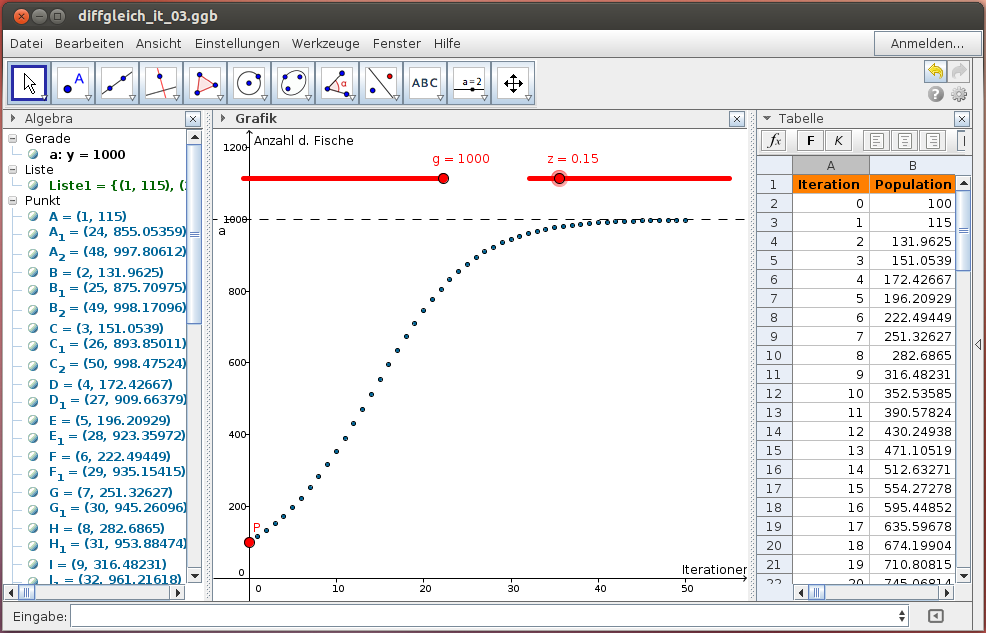Screen dimensions: 986x633
Task: Collapse the Punkt group
Action: (13, 201)
